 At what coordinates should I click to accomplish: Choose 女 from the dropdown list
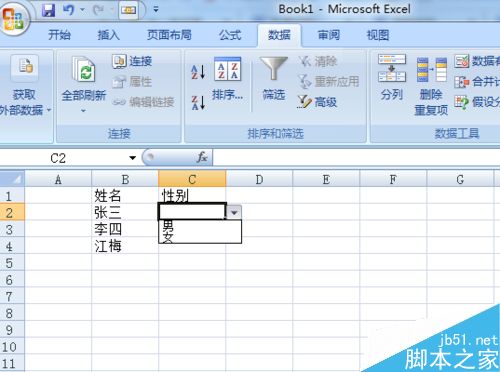[200, 237]
